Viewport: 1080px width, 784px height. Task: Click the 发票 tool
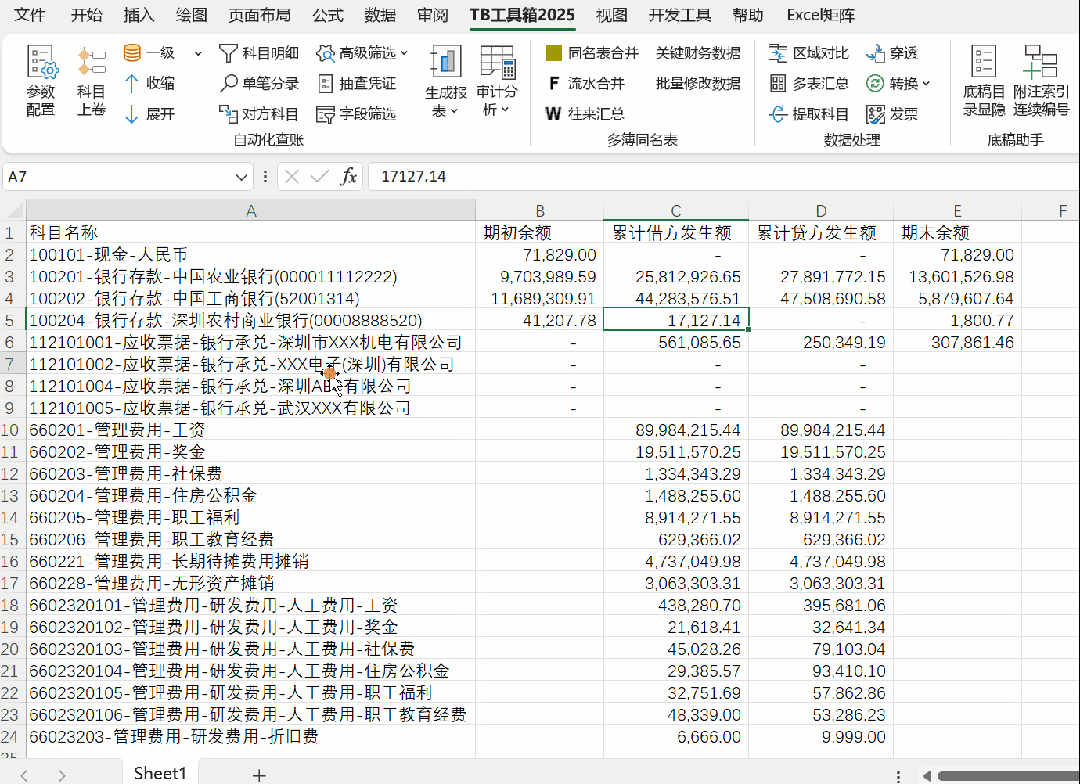(x=891, y=114)
